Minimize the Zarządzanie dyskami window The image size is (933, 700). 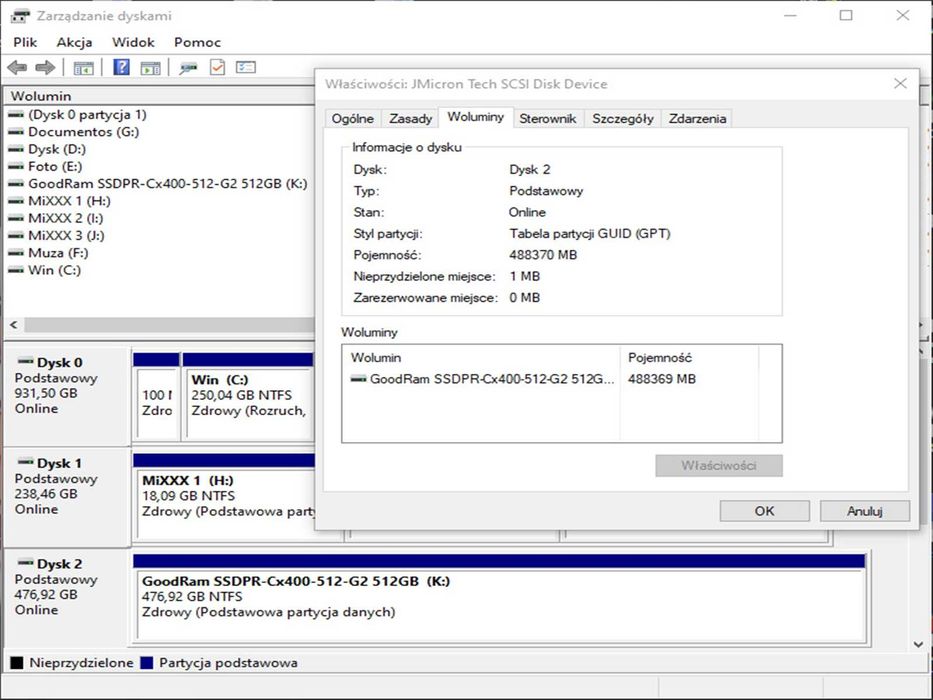pos(790,16)
